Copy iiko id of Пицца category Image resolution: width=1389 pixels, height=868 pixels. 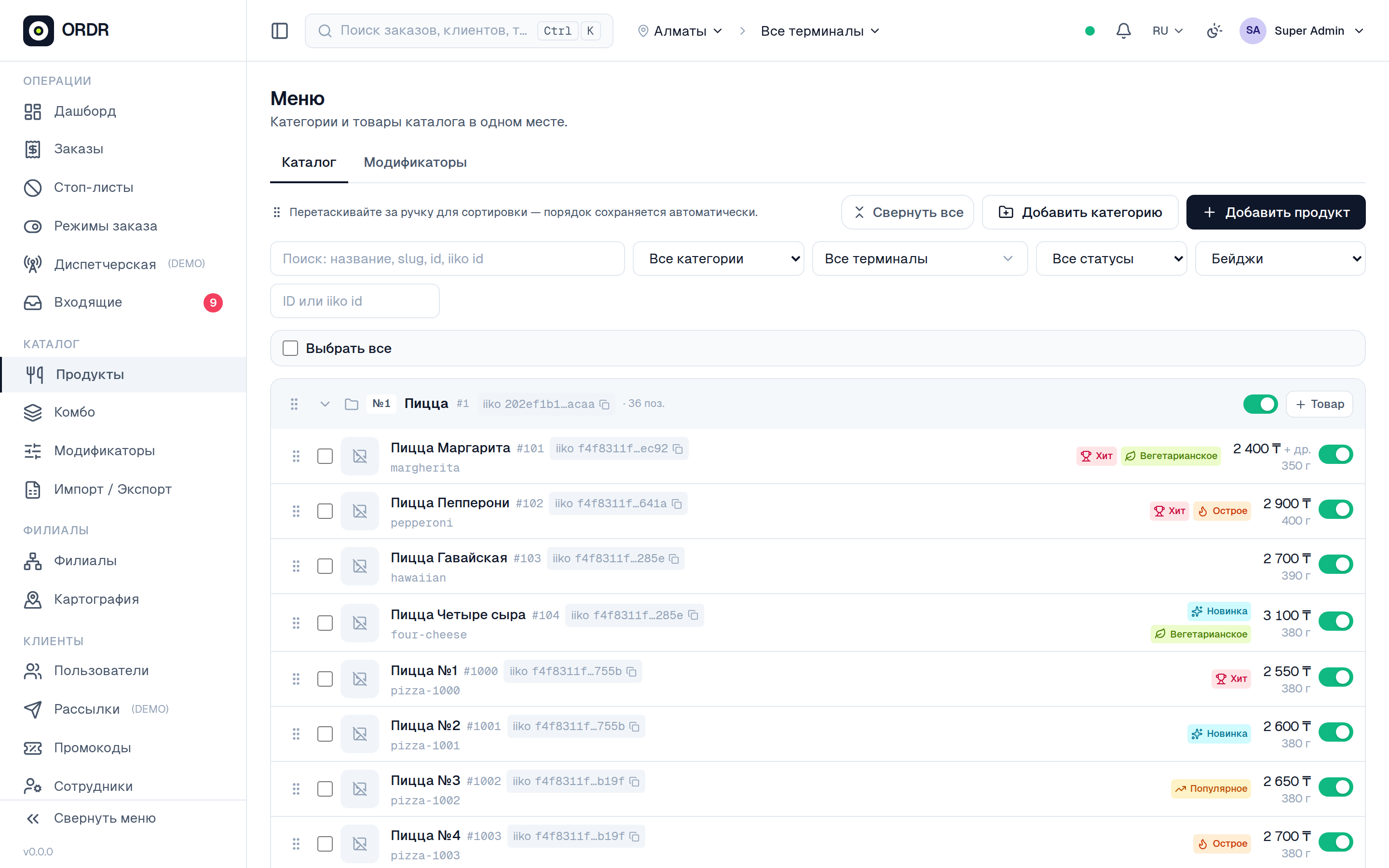click(604, 404)
